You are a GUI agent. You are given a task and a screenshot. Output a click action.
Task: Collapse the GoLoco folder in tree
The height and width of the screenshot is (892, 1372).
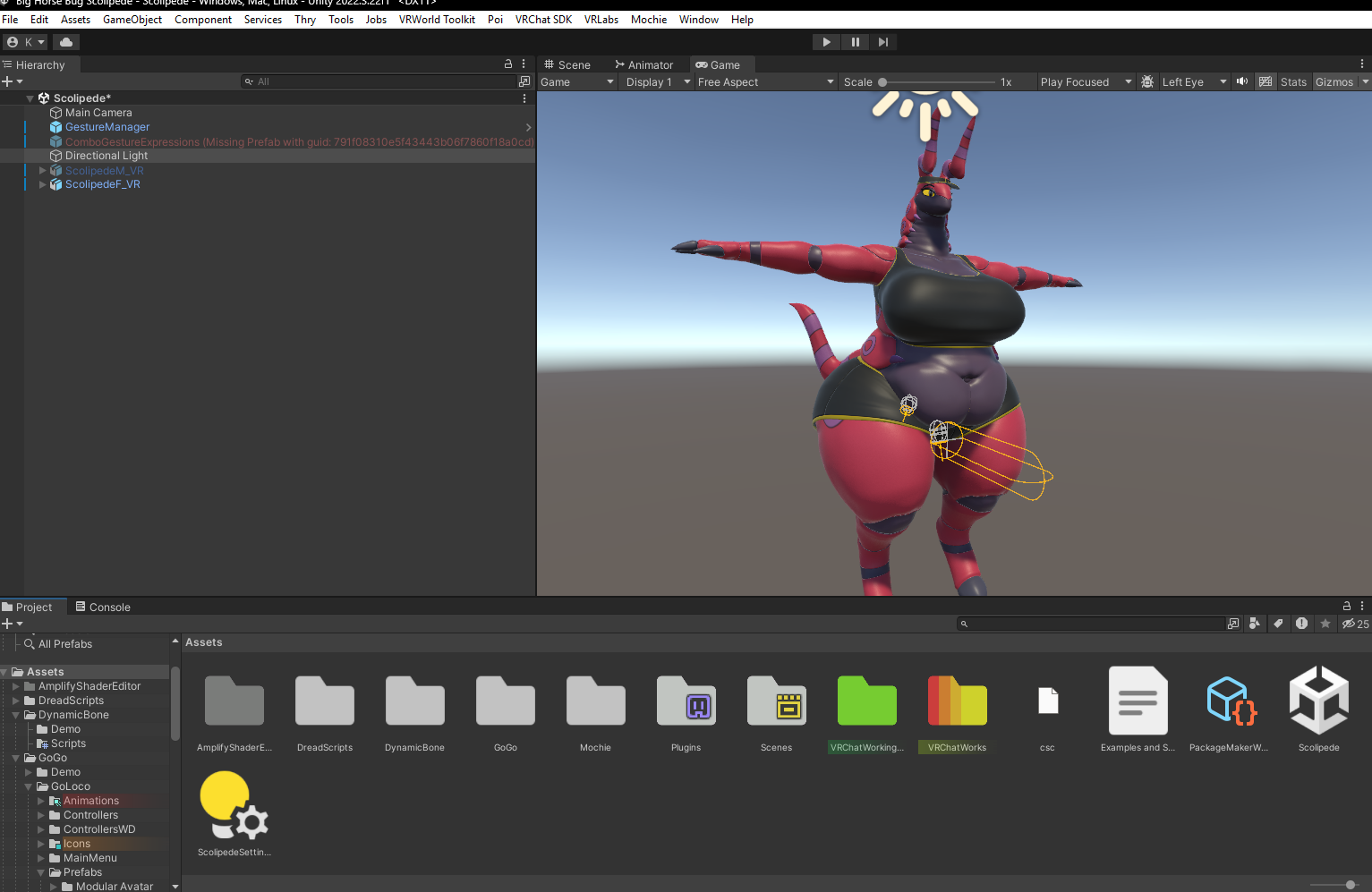click(x=29, y=786)
